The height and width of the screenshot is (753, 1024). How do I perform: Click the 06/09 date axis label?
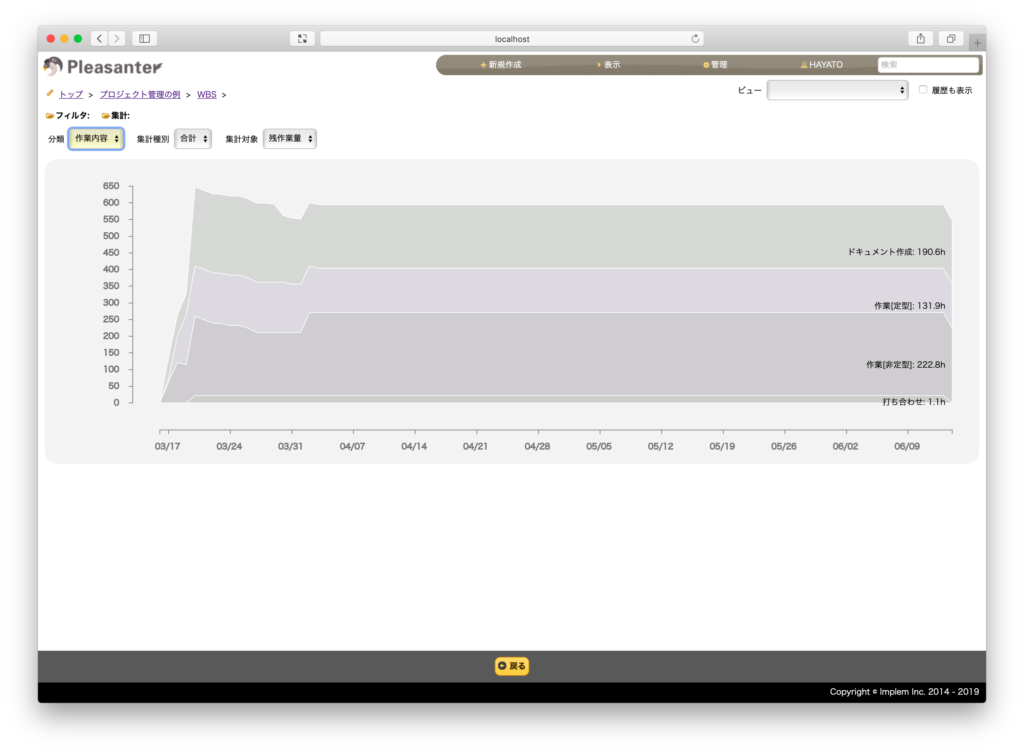tap(906, 446)
